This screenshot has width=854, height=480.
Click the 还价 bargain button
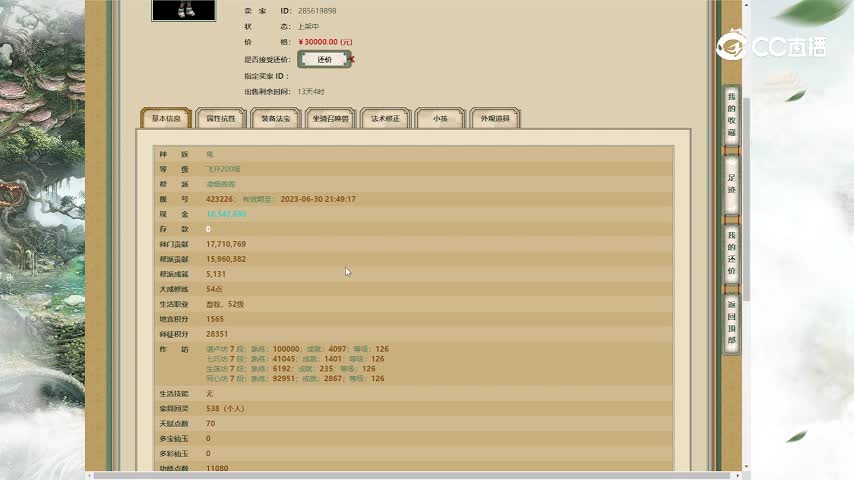click(x=324, y=59)
